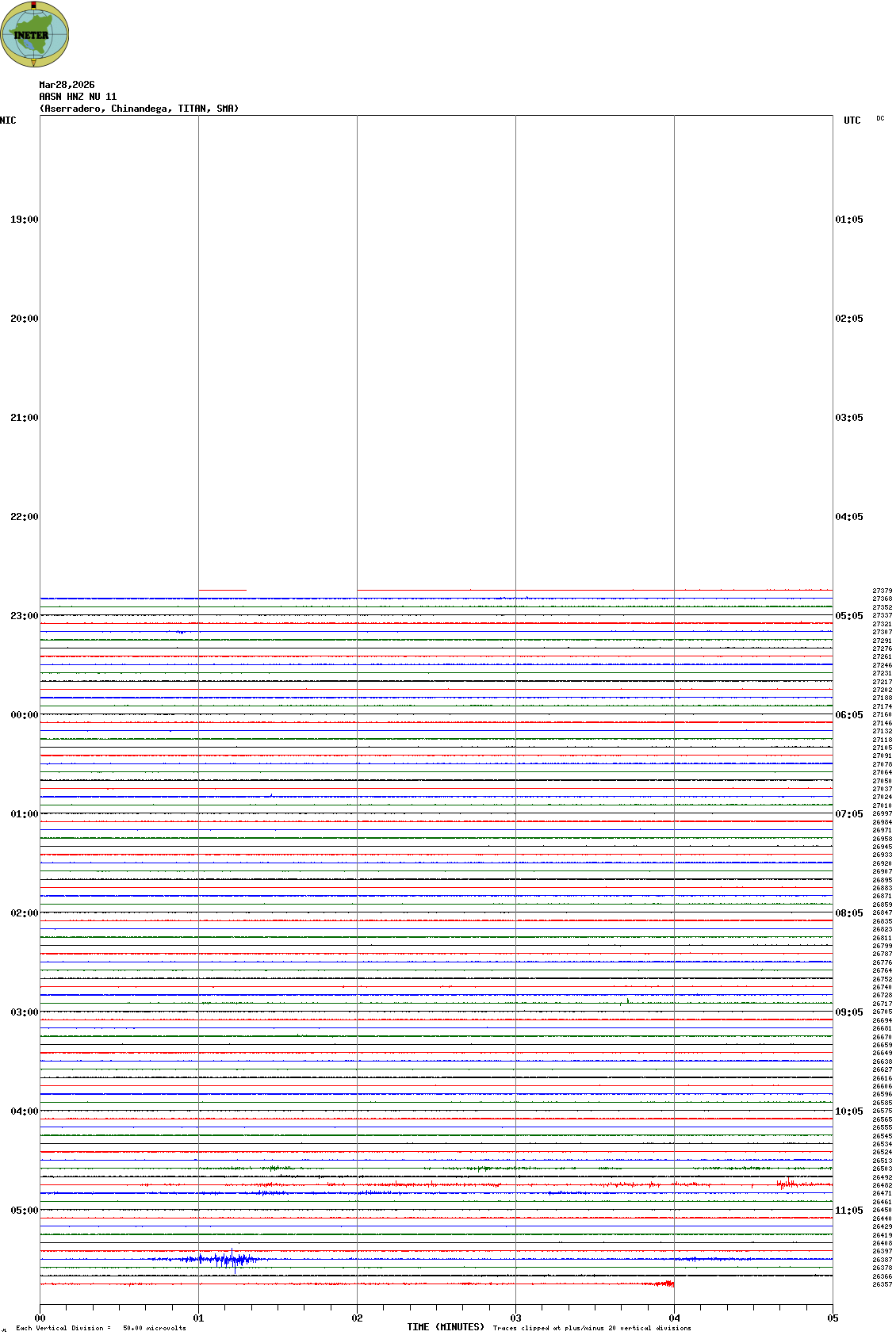This screenshot has height=1339, width=896.
Task: Click the 03 minute axis tick label
Action: (x=515, y=1318)
